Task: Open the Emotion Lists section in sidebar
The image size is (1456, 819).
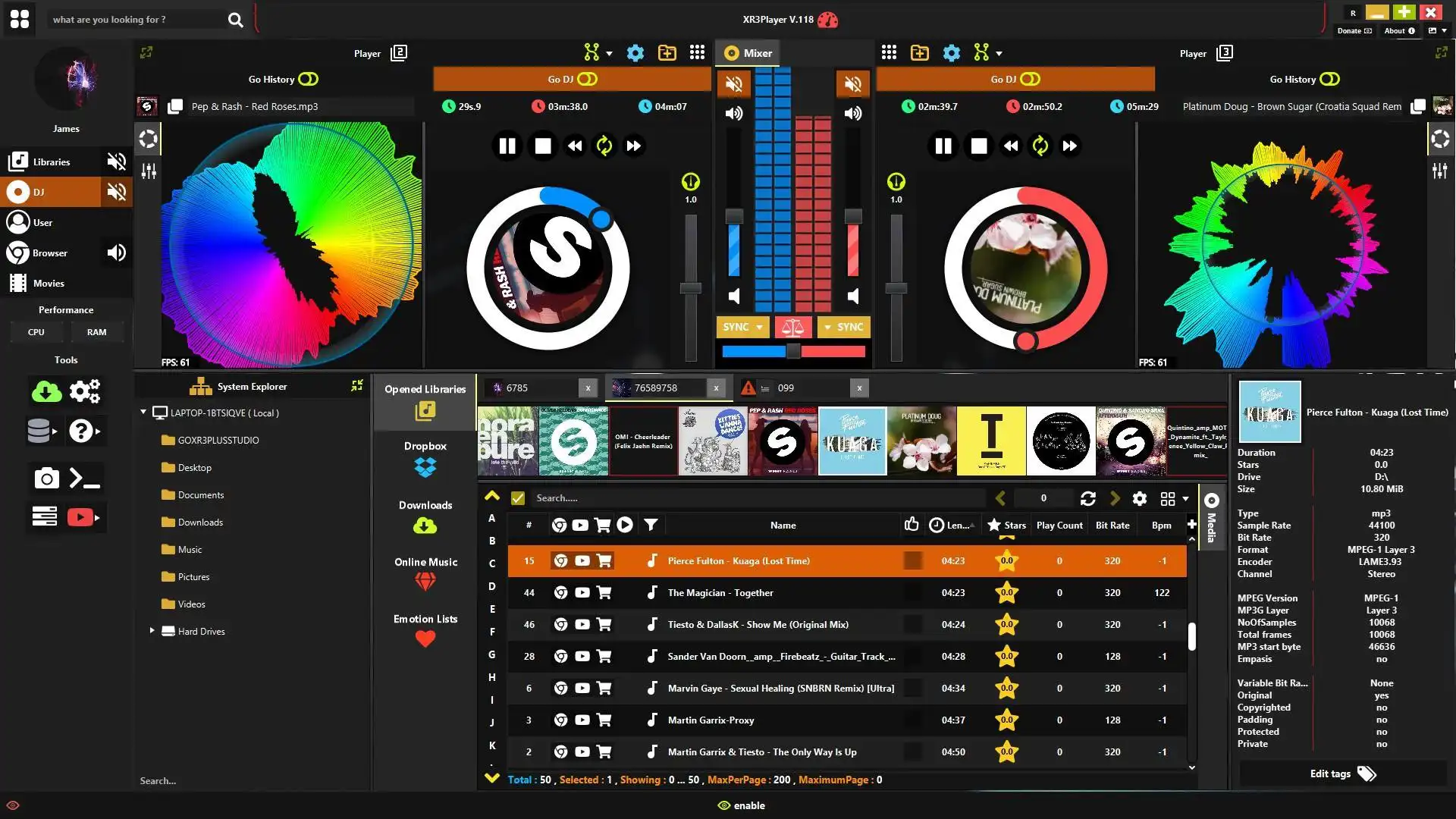Action: pyautogui.click(x=425, y=629)
